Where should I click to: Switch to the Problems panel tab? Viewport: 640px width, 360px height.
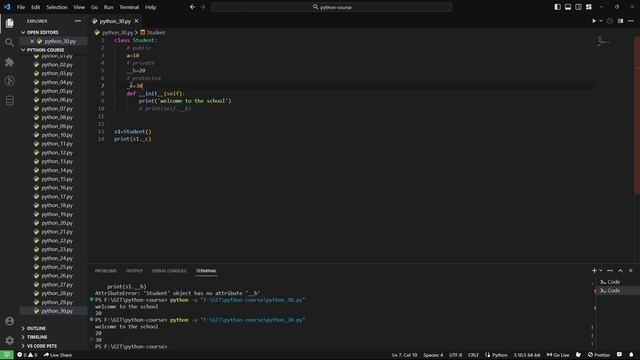[106, 271]
